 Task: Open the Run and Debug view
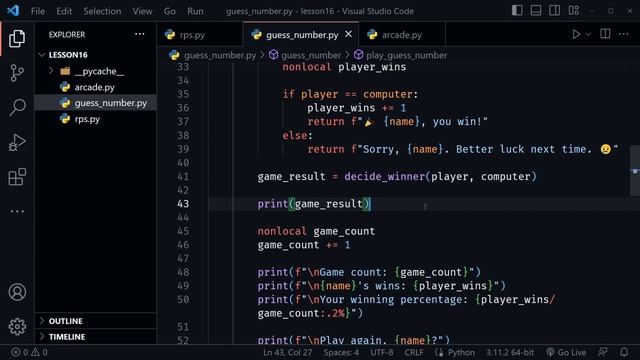(17, 142)
